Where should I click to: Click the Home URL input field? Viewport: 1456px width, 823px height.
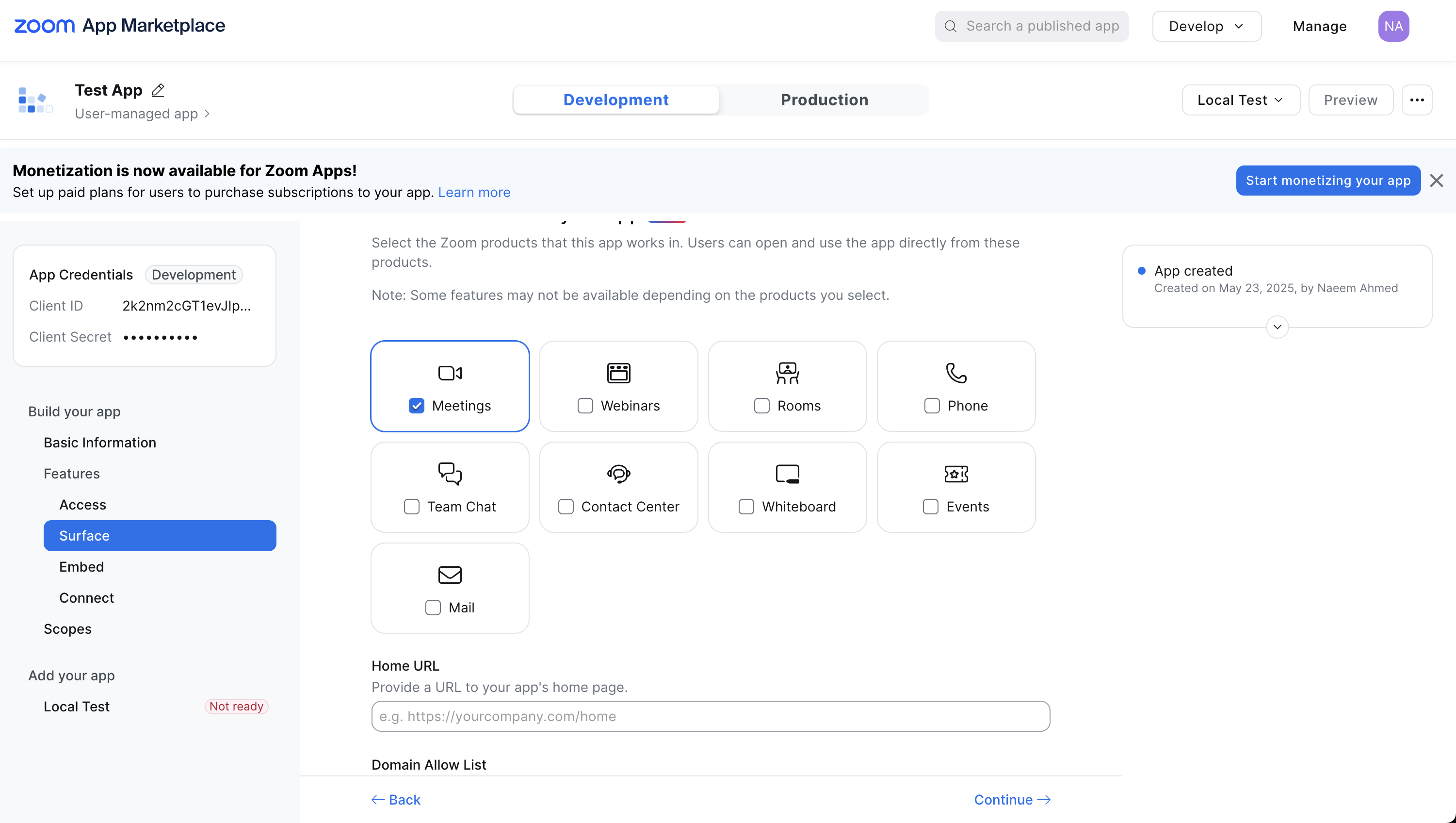(x=711, y=716)
